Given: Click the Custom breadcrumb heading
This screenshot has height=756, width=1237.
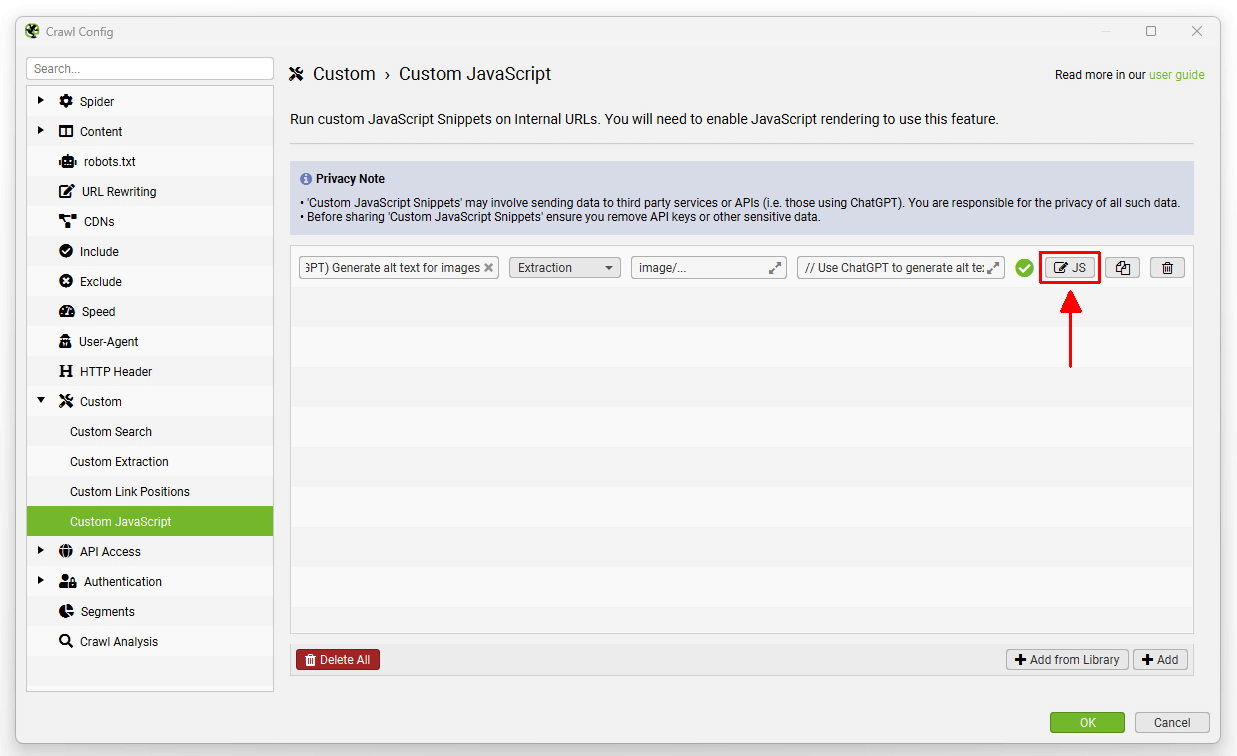Looking at the screenshot, I should [344, 74].
